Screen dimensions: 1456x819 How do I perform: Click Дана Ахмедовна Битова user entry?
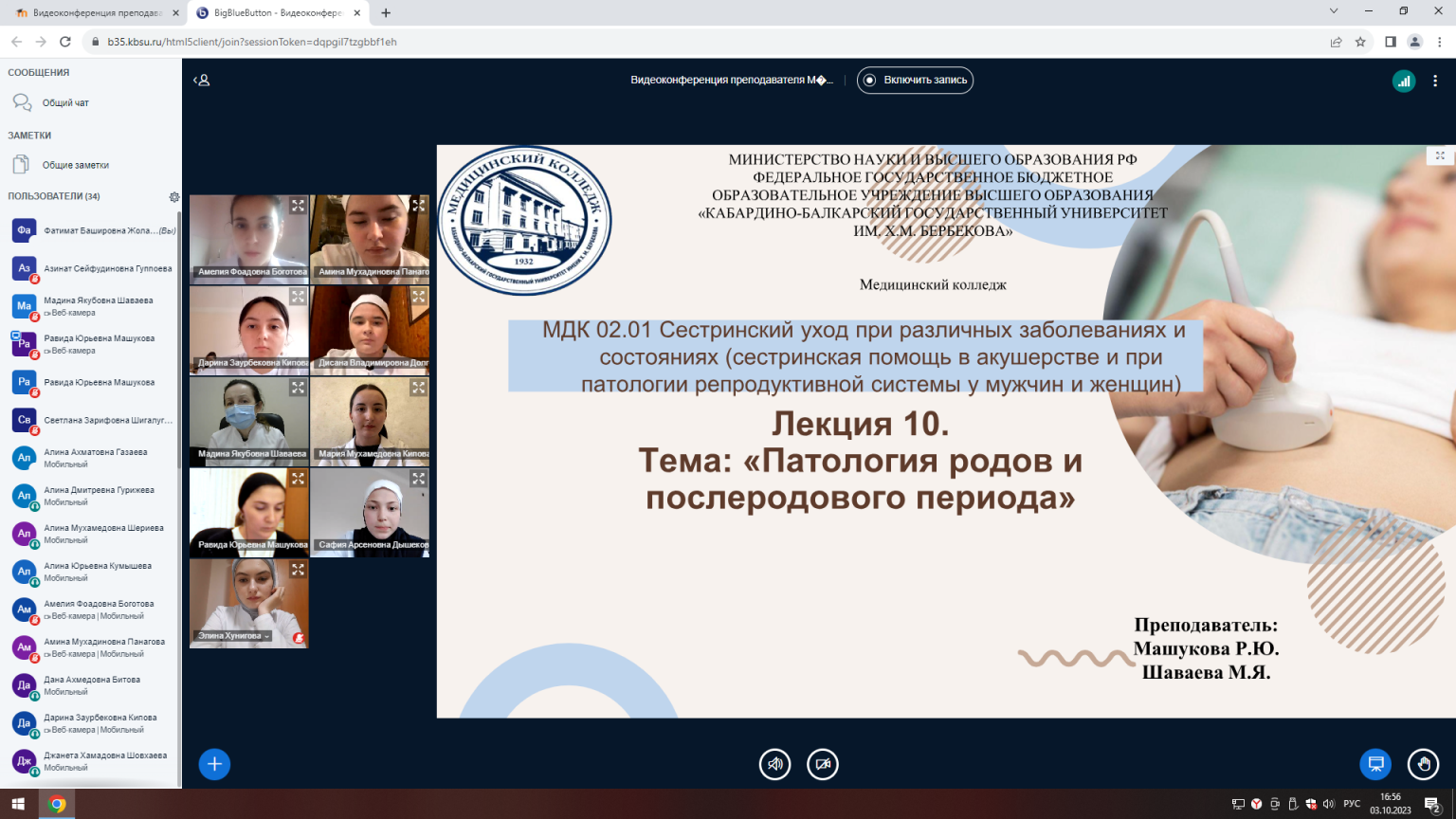(x=92, y=685)
